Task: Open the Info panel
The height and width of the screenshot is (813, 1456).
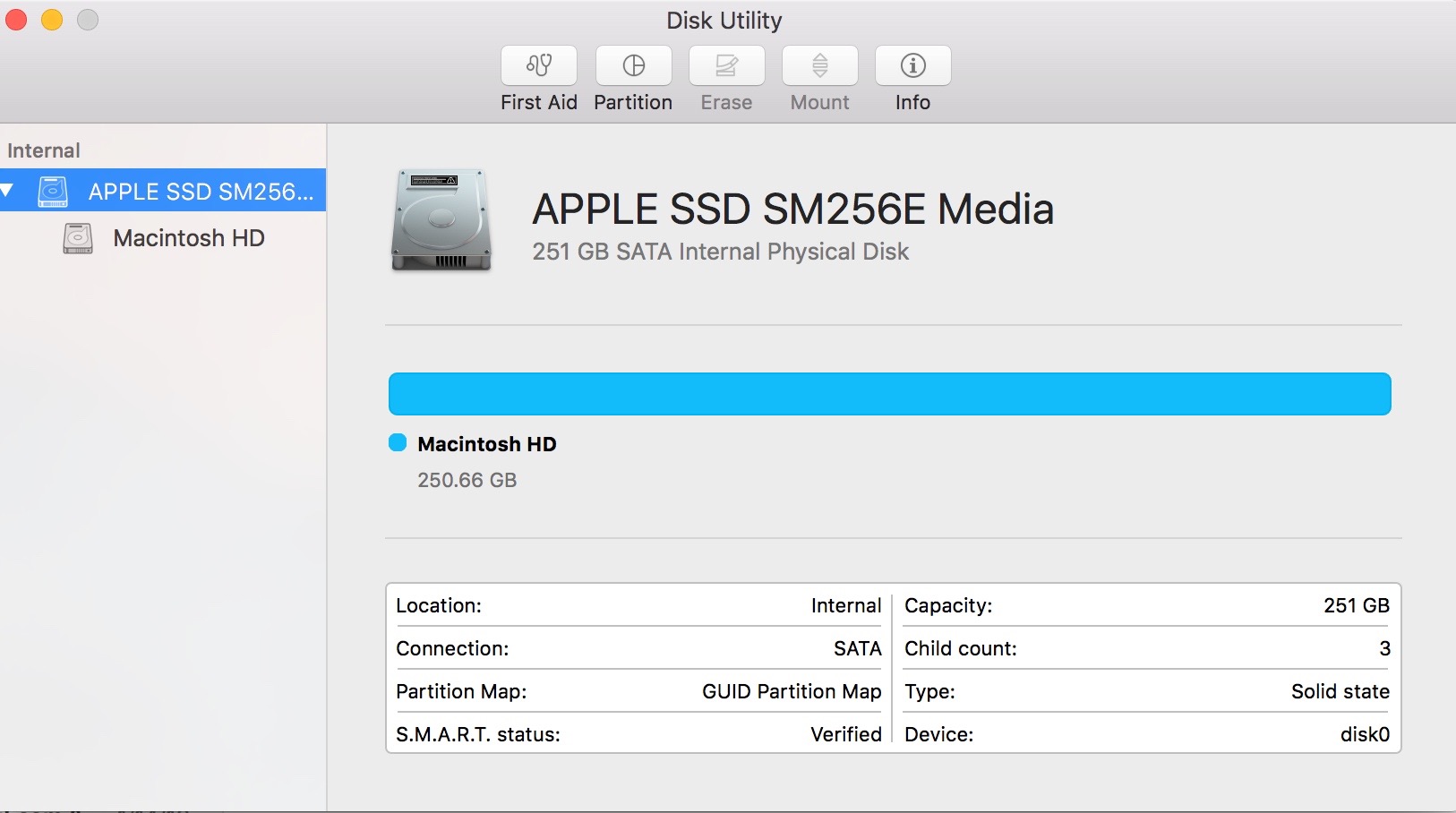Action: tap(912, 66)
